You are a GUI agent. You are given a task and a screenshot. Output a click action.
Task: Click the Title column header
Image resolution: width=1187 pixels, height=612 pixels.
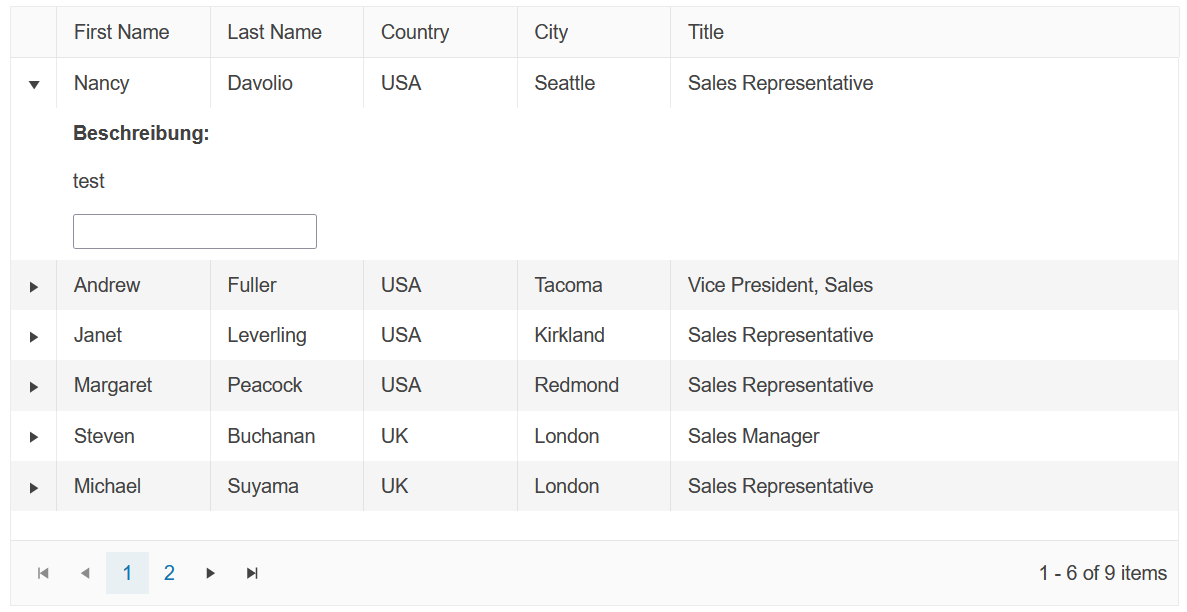[x=706, y=32]
